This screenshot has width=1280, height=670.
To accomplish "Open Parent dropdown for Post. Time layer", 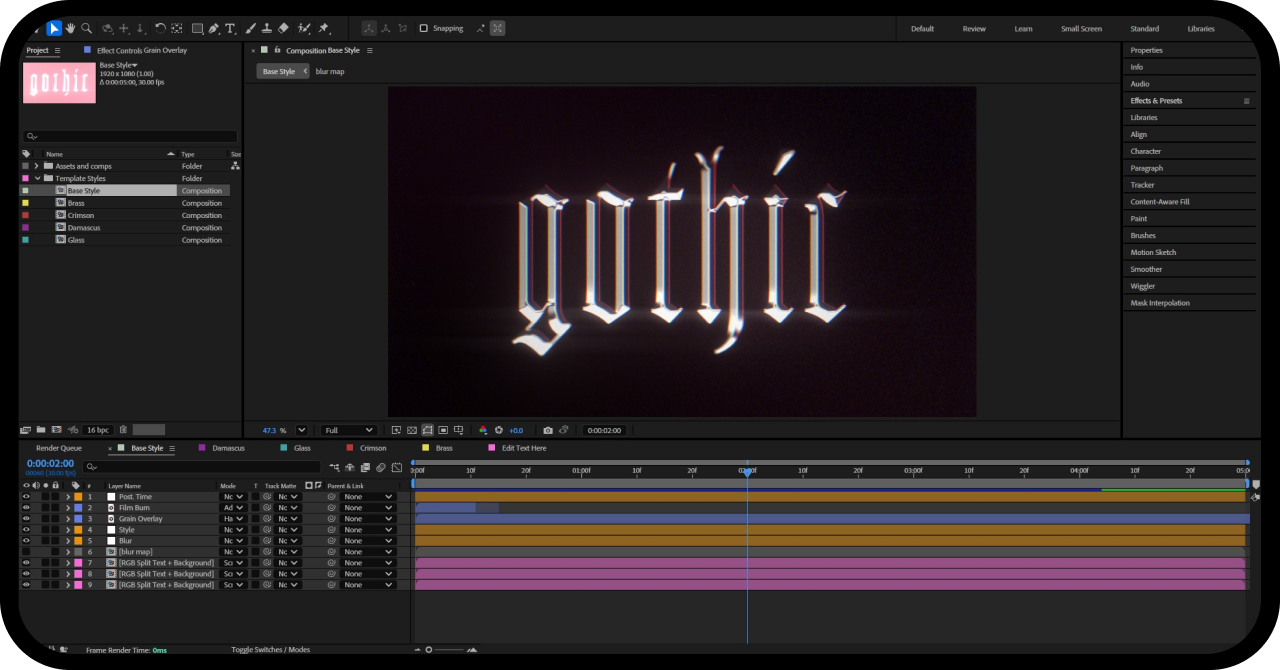I will click(x=367, y=497).
